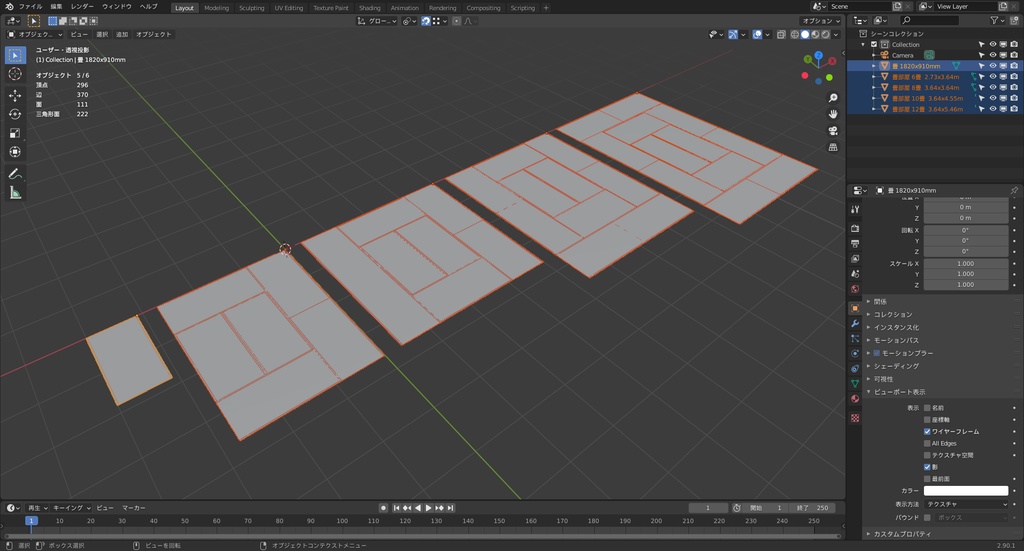The image size is (1024, 551).
Task: Open the 表示方法 テクスチャ dropdown
Action: [965, 505]
